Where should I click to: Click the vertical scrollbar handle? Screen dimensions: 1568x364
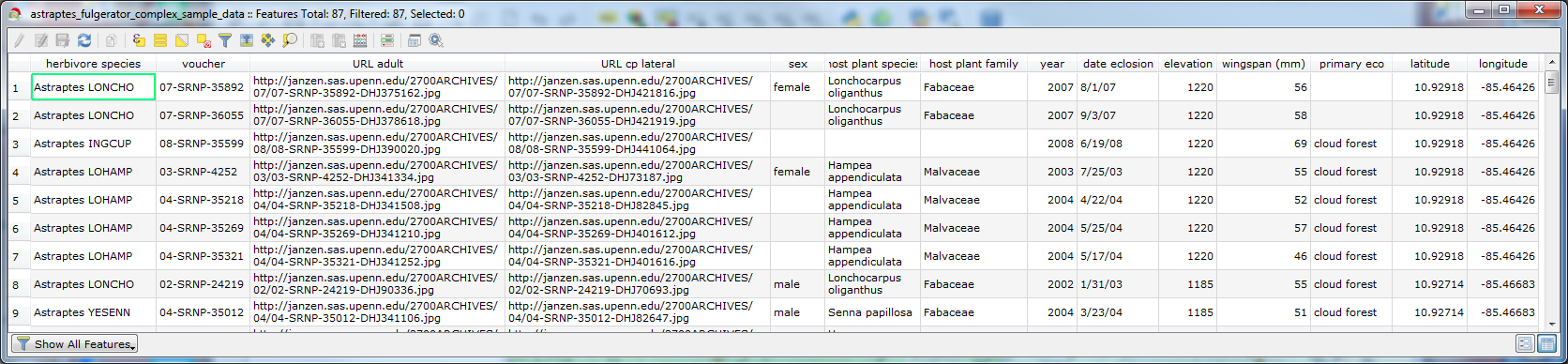click(1550, 82)
